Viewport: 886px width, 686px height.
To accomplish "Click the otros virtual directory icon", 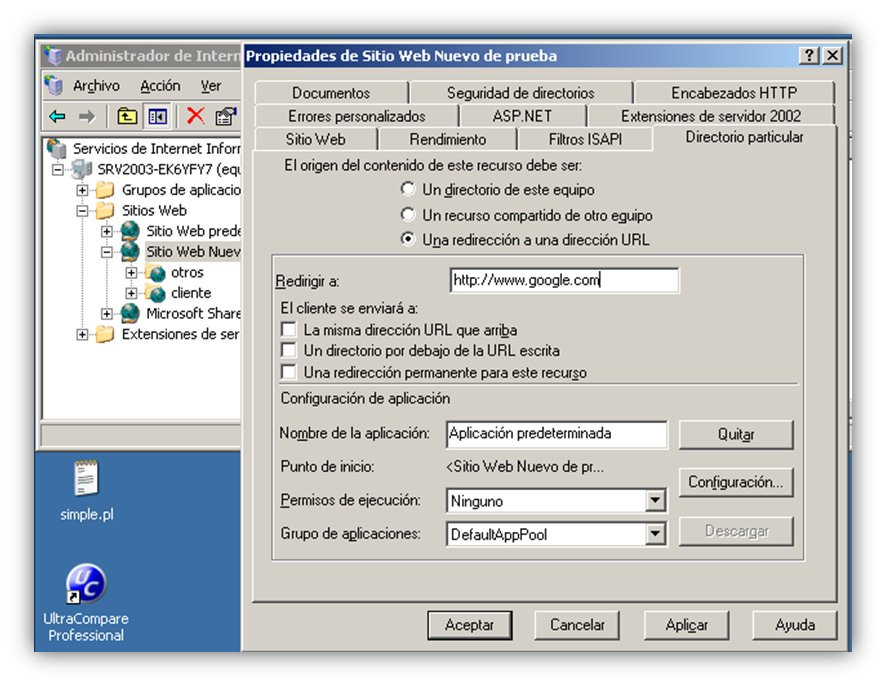I will click(155, 273).
